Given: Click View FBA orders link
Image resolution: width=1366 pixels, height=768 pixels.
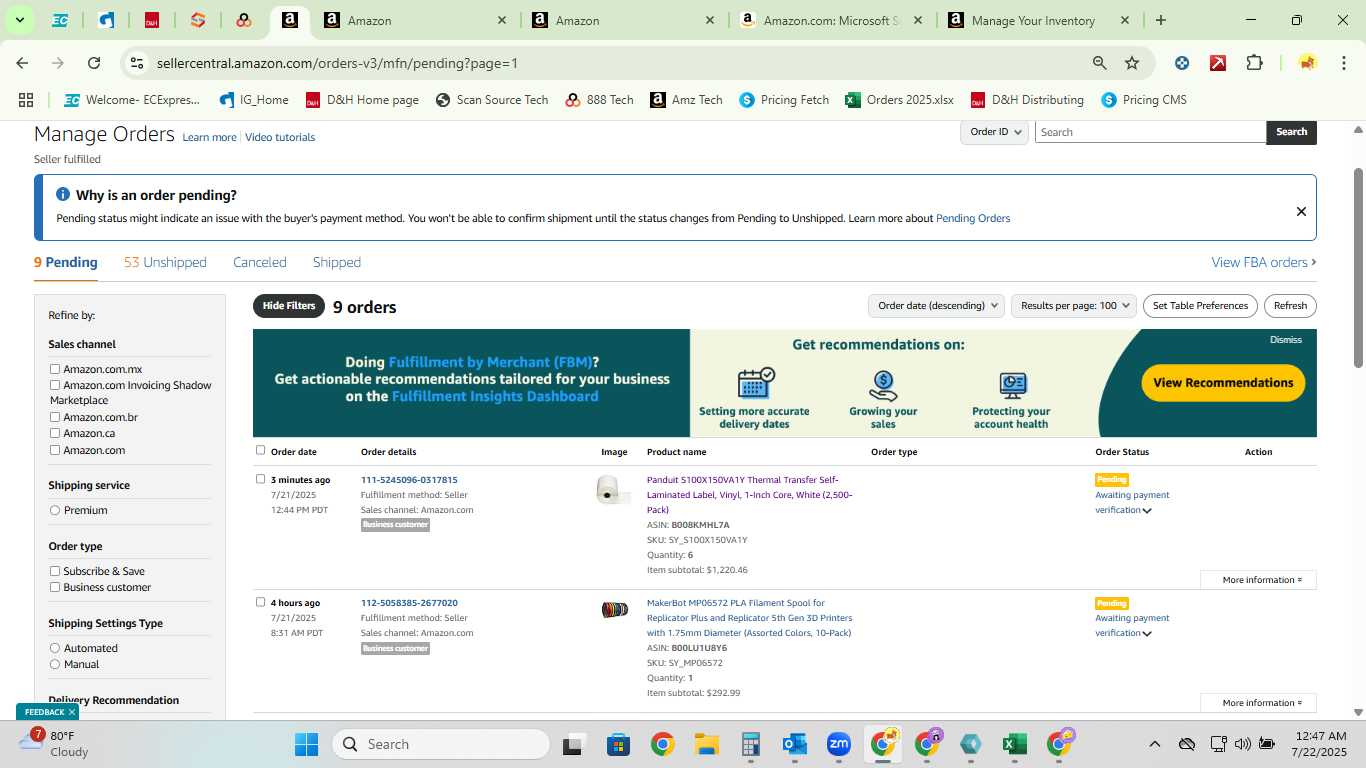Looking at the screenshot, I should tap(1264, 262).
